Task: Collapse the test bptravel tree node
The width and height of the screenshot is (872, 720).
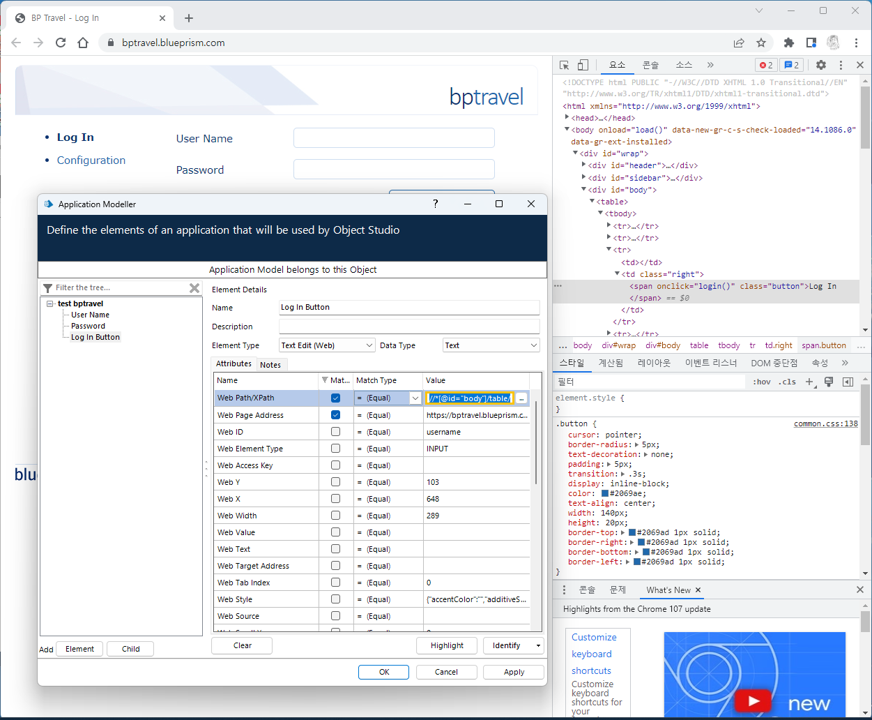Action: (x=50, y=304)
